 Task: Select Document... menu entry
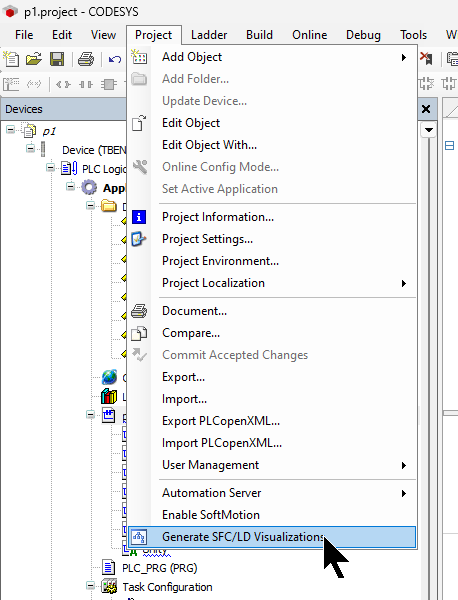pyautogui.click(x=272, y=311)
